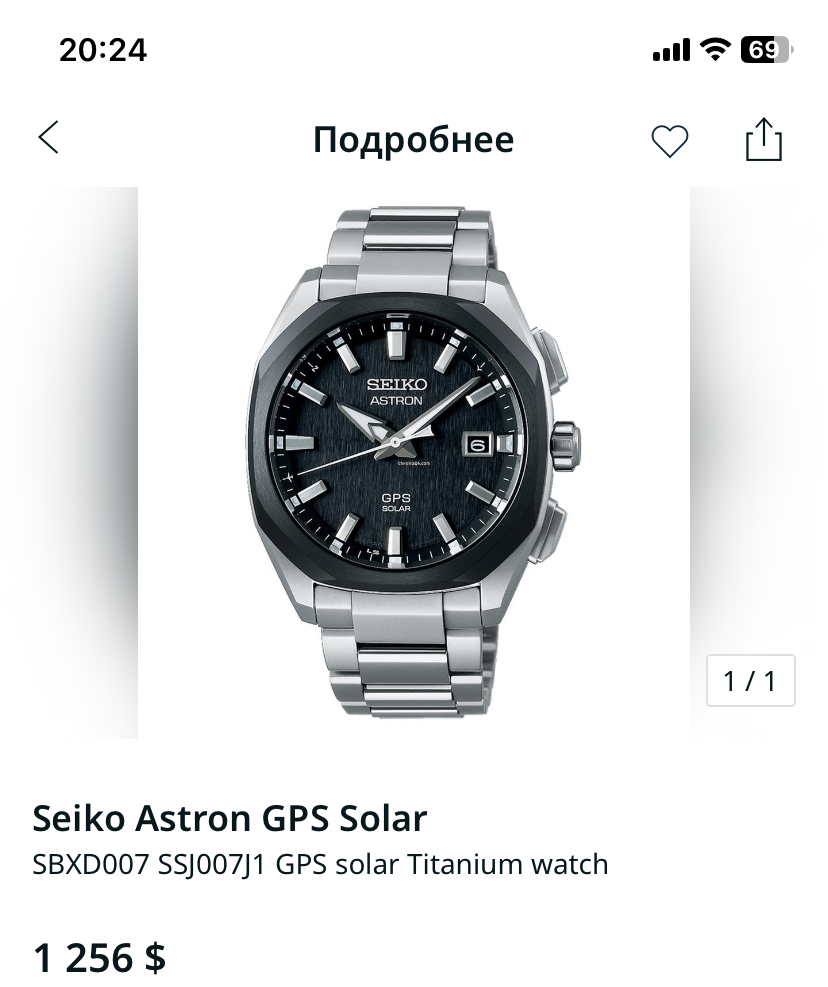Tap the 20:24 status bar clock
Viewport: 828px width, 987px height.
pyautogui.click(x=103, y=49)
